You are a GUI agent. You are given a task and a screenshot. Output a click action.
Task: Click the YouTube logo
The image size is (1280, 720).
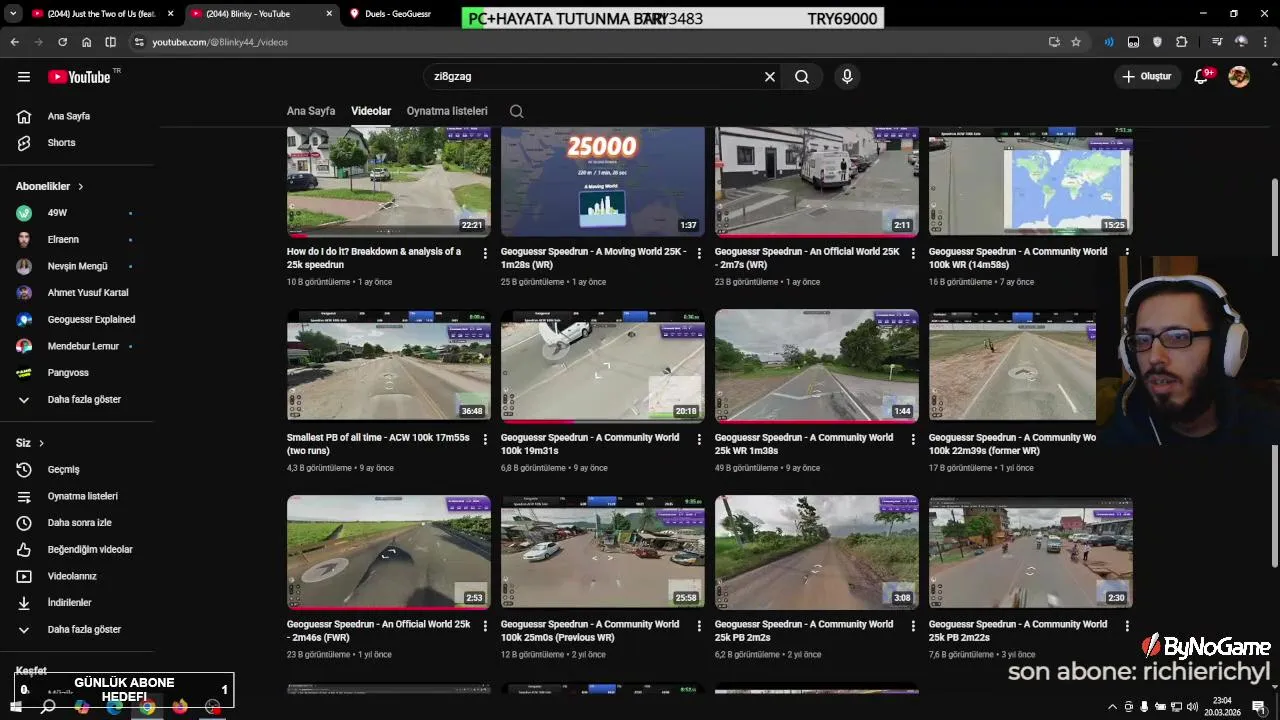(79, 77)
